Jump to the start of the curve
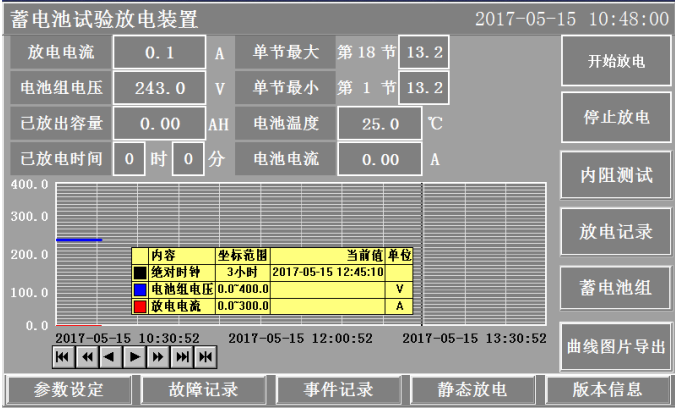The height and width of the screenshot is (412, 675). pyautogui.click(x=62, y=357)
